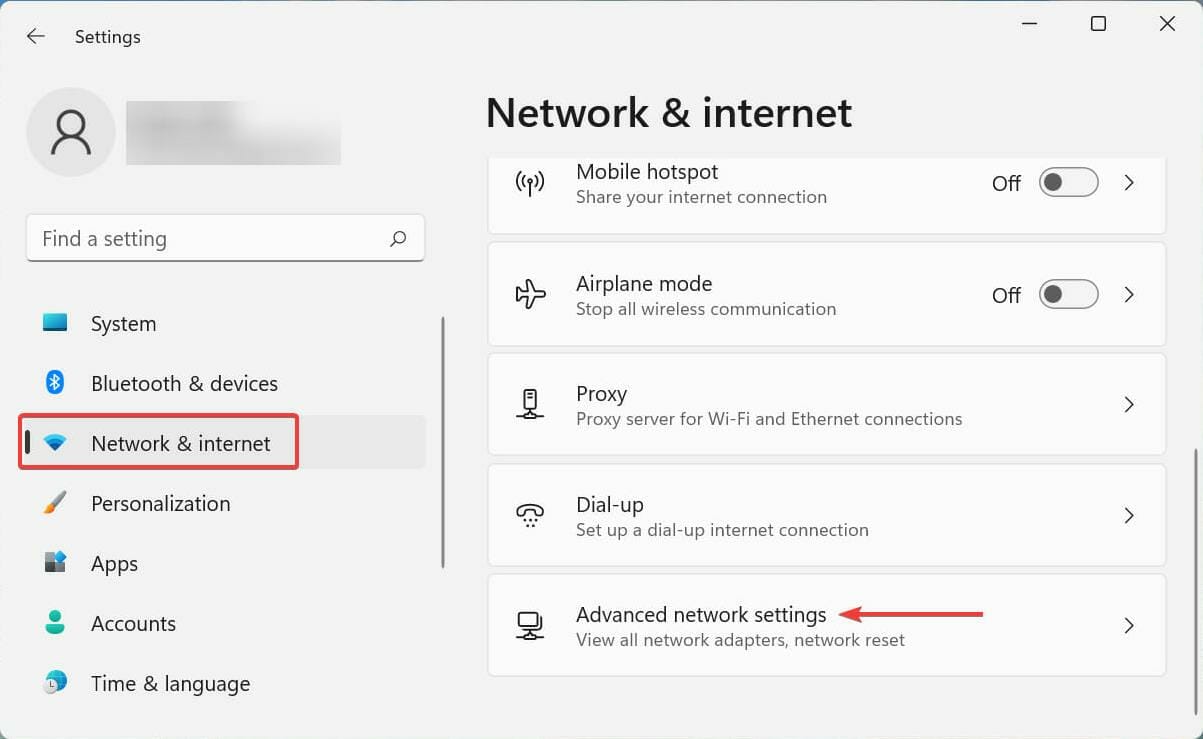Enable Airplane mode
Screen dimensions: 1203x739
1067,294
